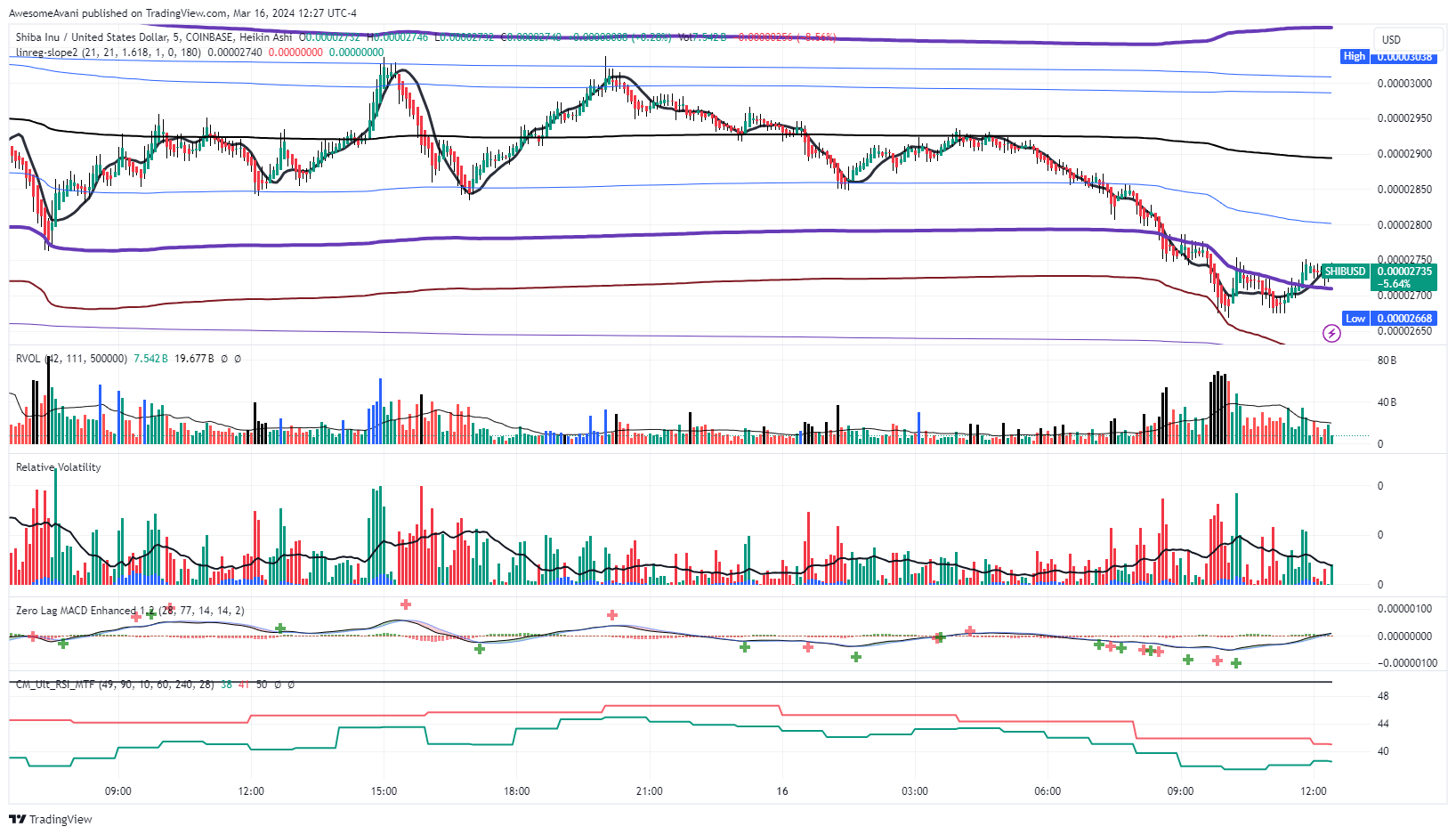Image resolution: width=1456 pixels, height=835 pixels.
Task: Click the -5.64% change value
Action: click(1395, 284)
